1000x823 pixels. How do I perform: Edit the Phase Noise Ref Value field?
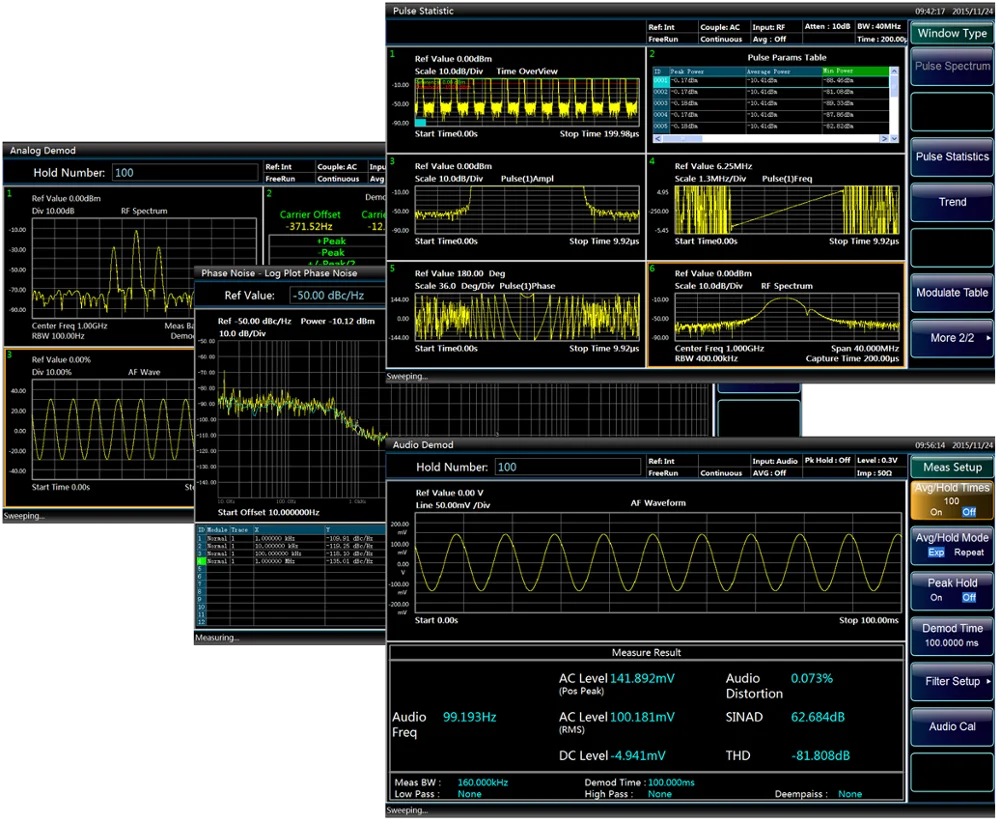coord(337,295)
